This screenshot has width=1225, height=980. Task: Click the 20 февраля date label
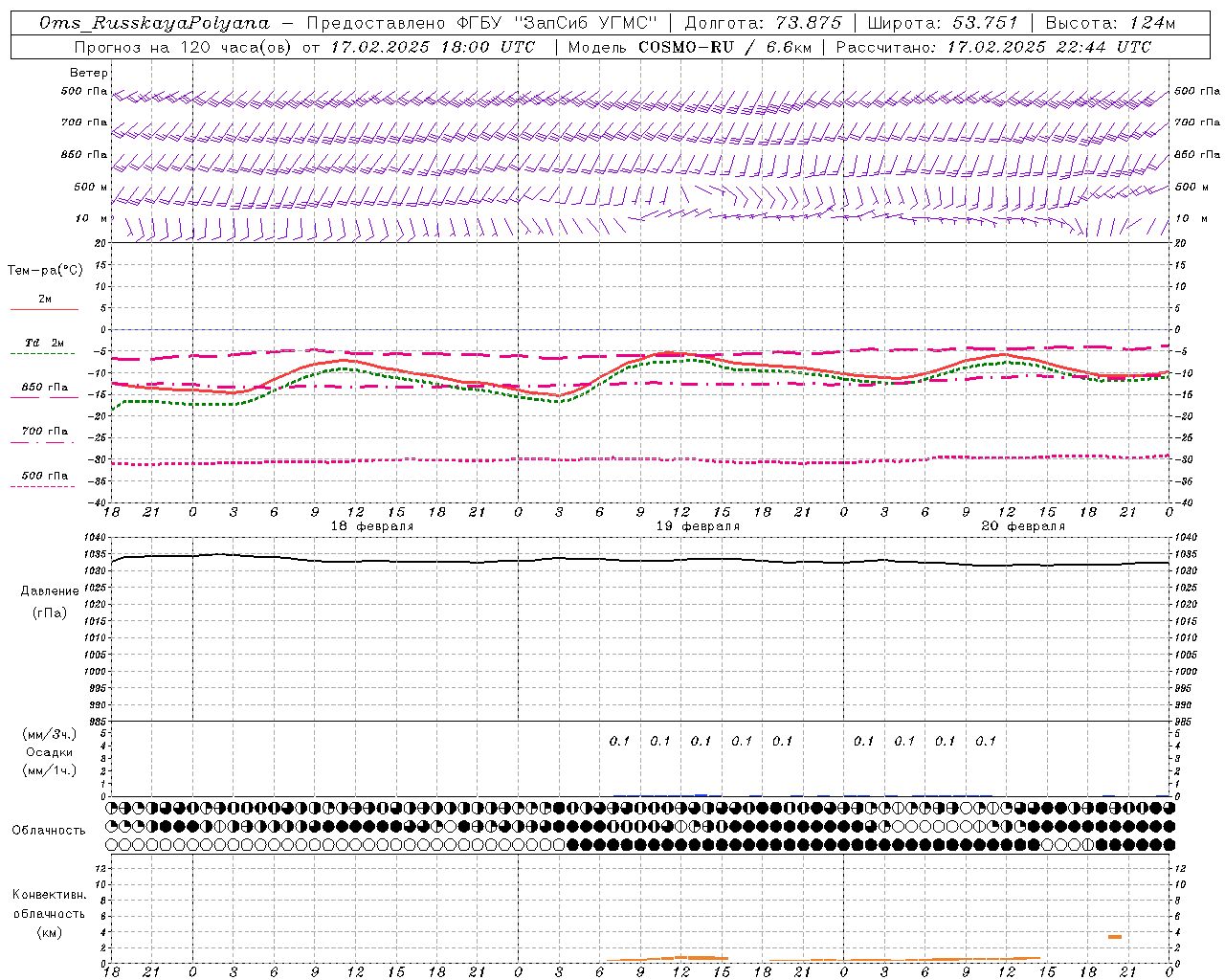[x=1023, y=526]
